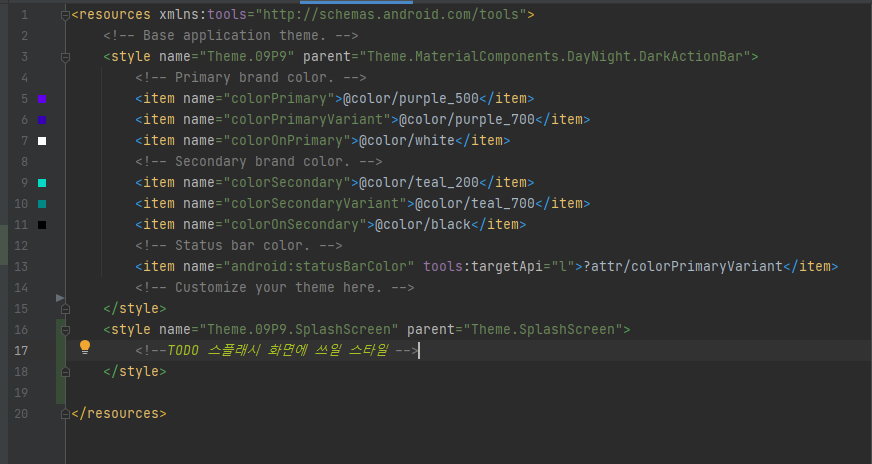
Task: Click line number 1 in gutter
Action: coord(24,15)
